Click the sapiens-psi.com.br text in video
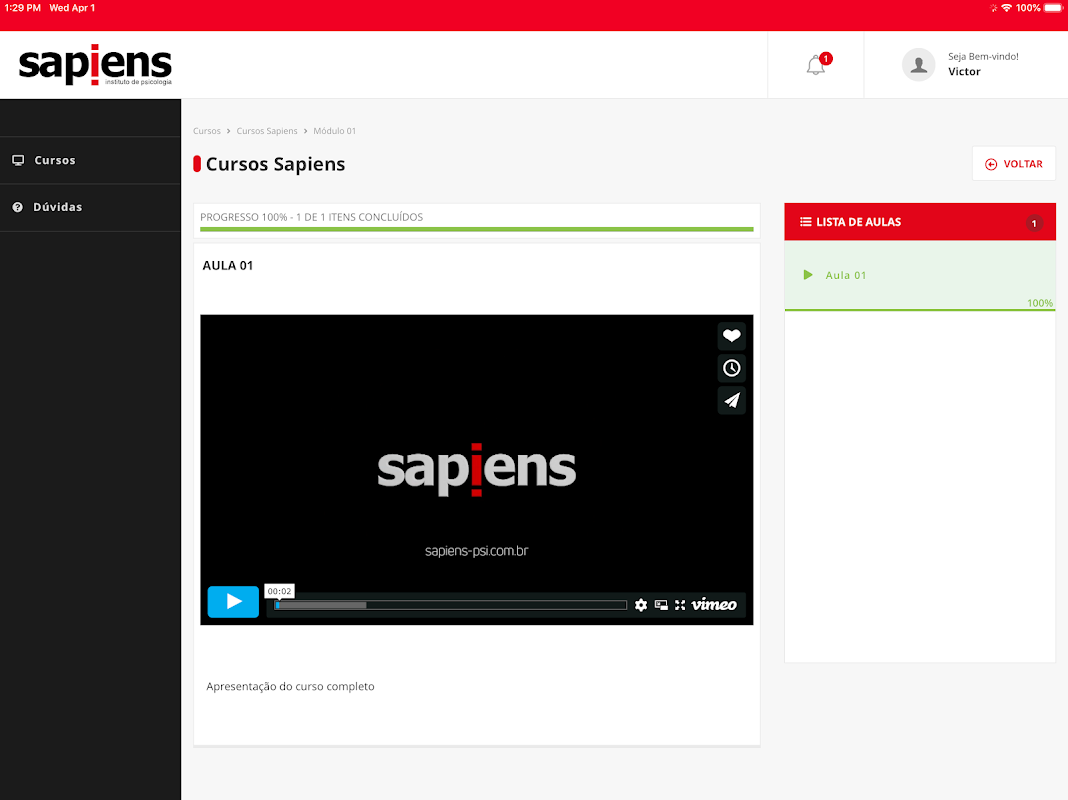Image resolution: width=1068 pixels, height=800 pixels. click(477, 551)
